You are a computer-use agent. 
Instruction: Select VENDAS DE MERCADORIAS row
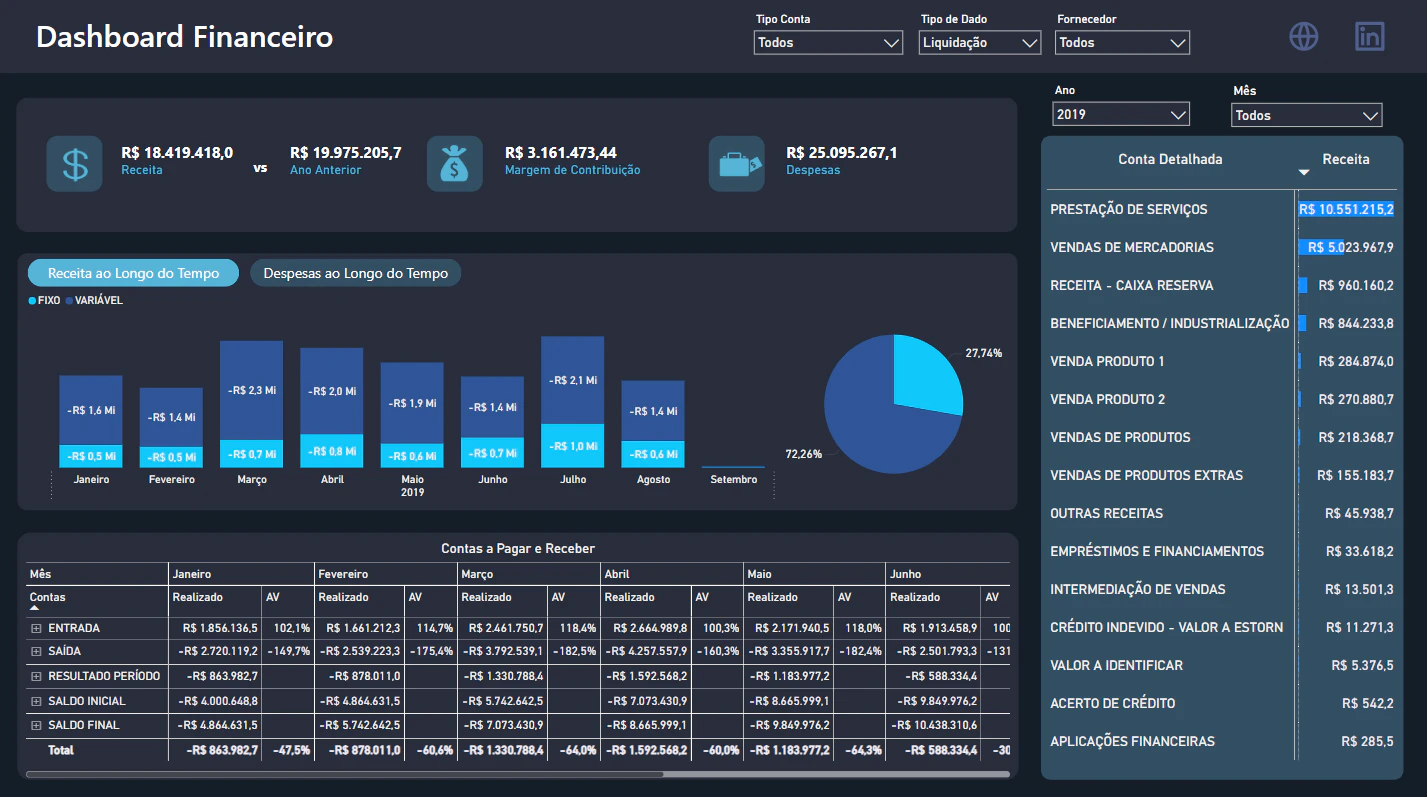[x=1222, y=247]
